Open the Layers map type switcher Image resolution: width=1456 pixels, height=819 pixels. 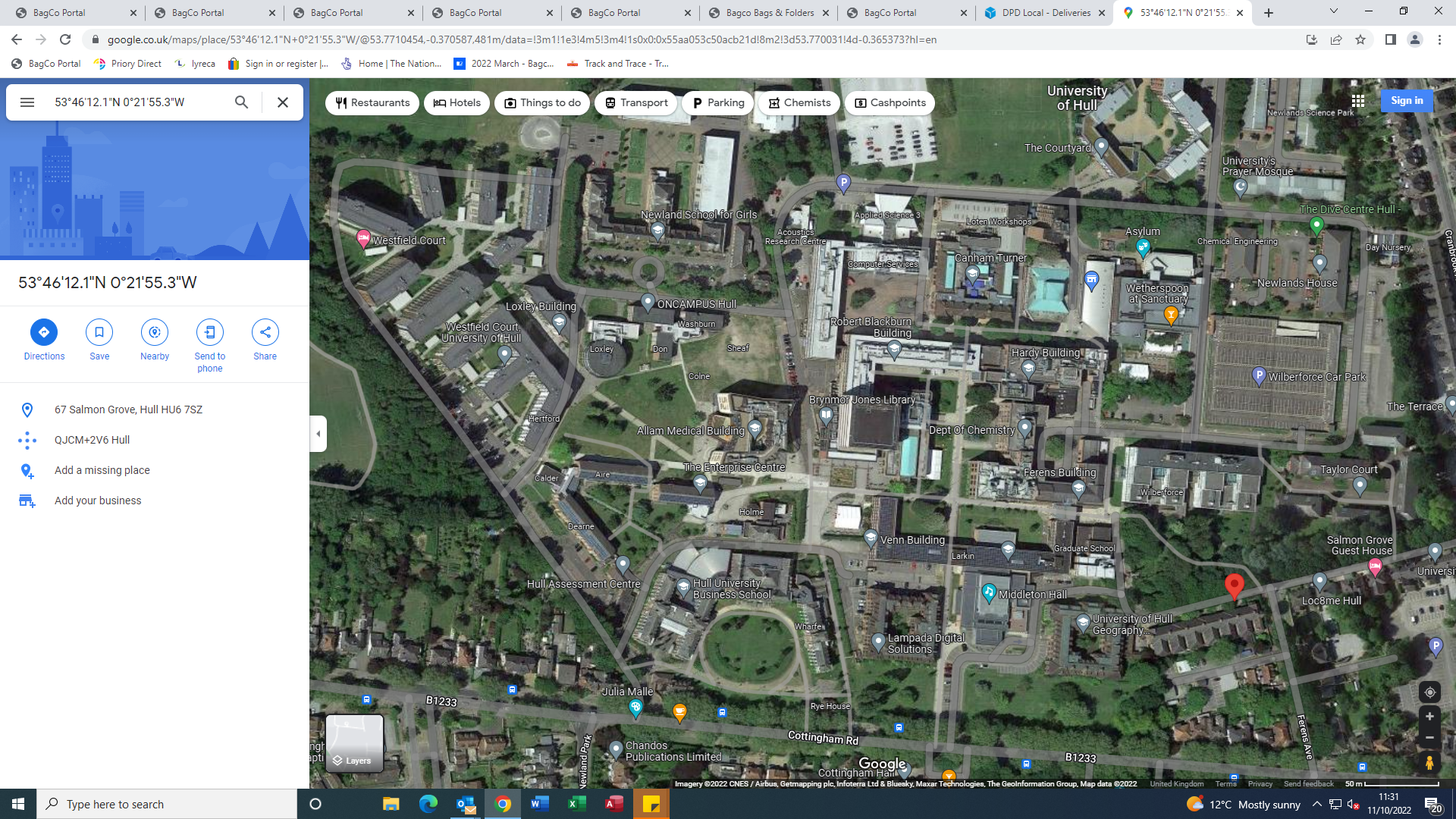pos(354,743)
